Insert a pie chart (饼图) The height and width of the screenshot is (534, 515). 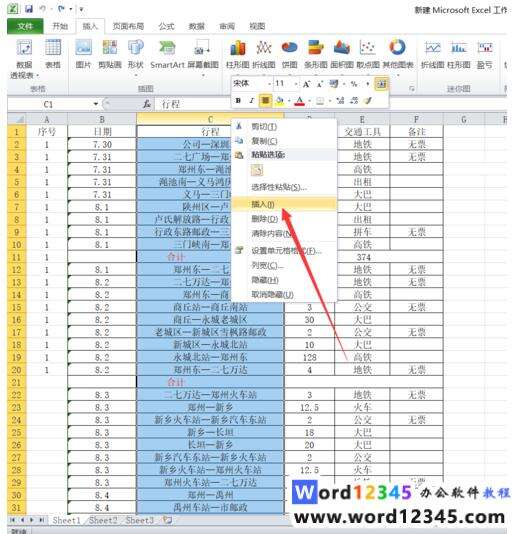click(290, 54)
